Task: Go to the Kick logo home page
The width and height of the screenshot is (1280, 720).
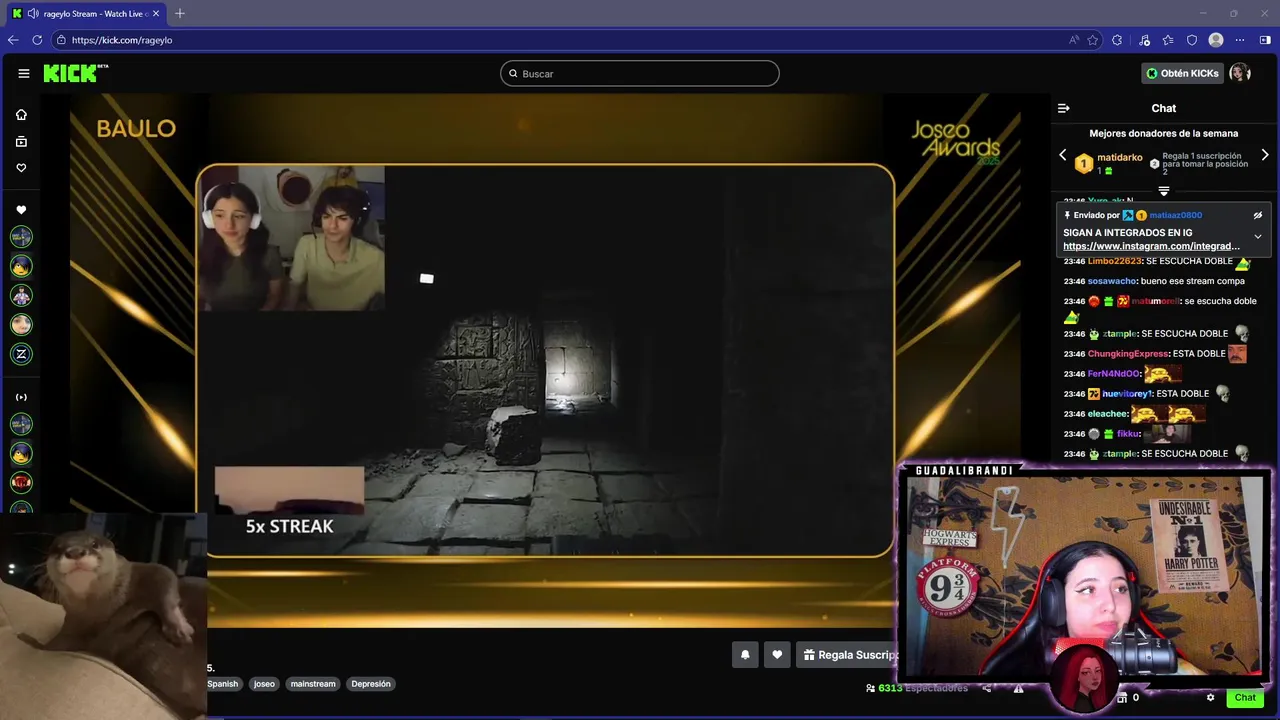Action: click(75, 73)
